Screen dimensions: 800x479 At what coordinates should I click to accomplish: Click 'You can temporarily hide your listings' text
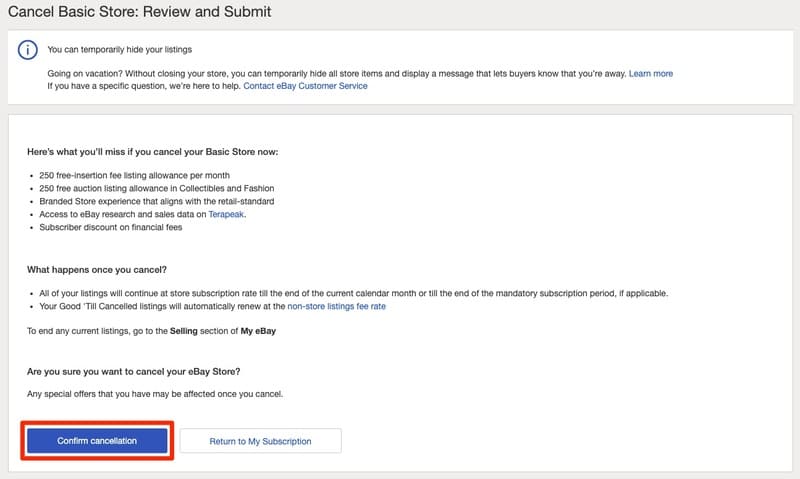(x=119, y=49)
